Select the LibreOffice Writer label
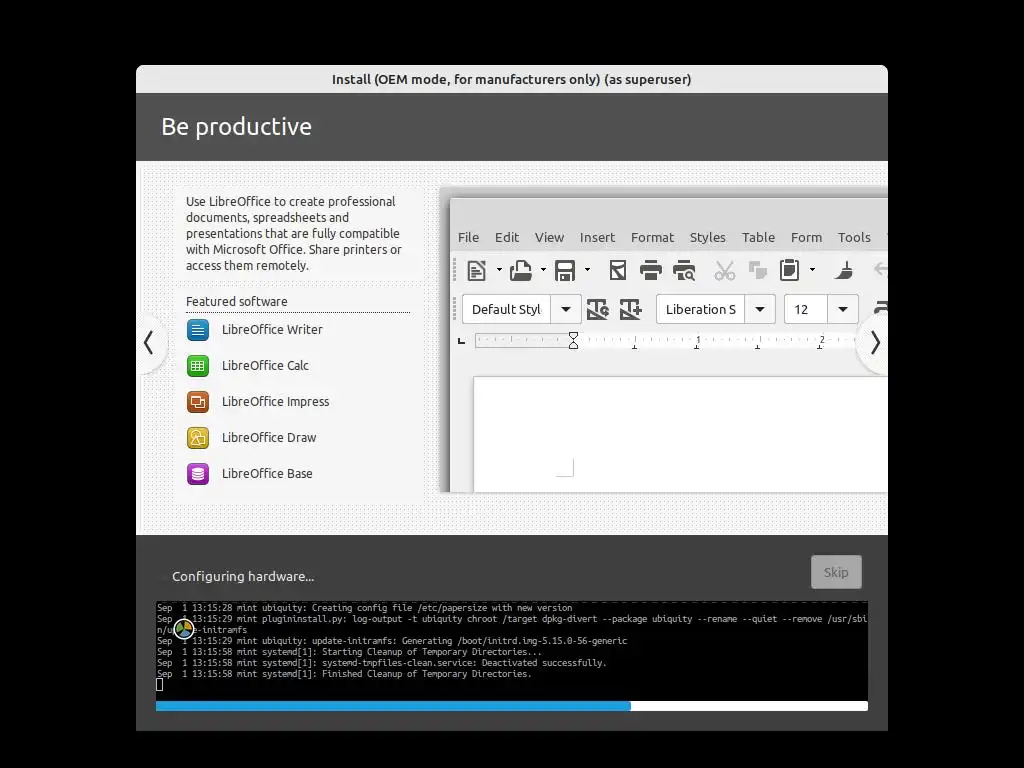Image resolution: width=1024 pixels, height=768 pixels. click(272, 330)
